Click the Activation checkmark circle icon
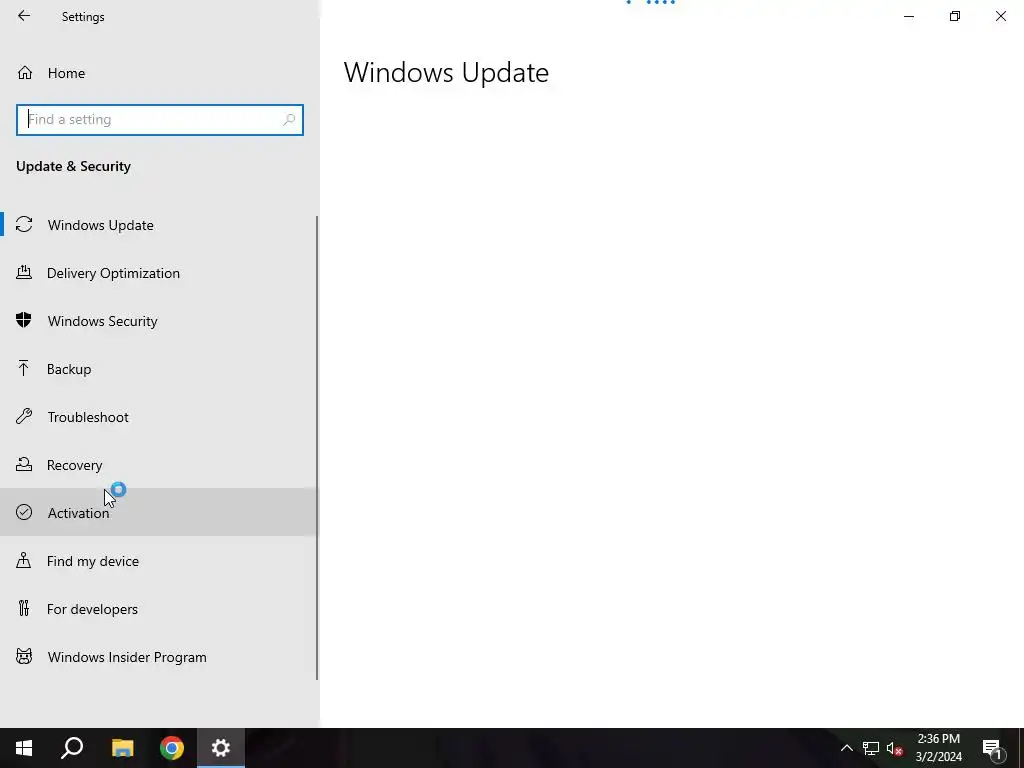 coord(24,512)
